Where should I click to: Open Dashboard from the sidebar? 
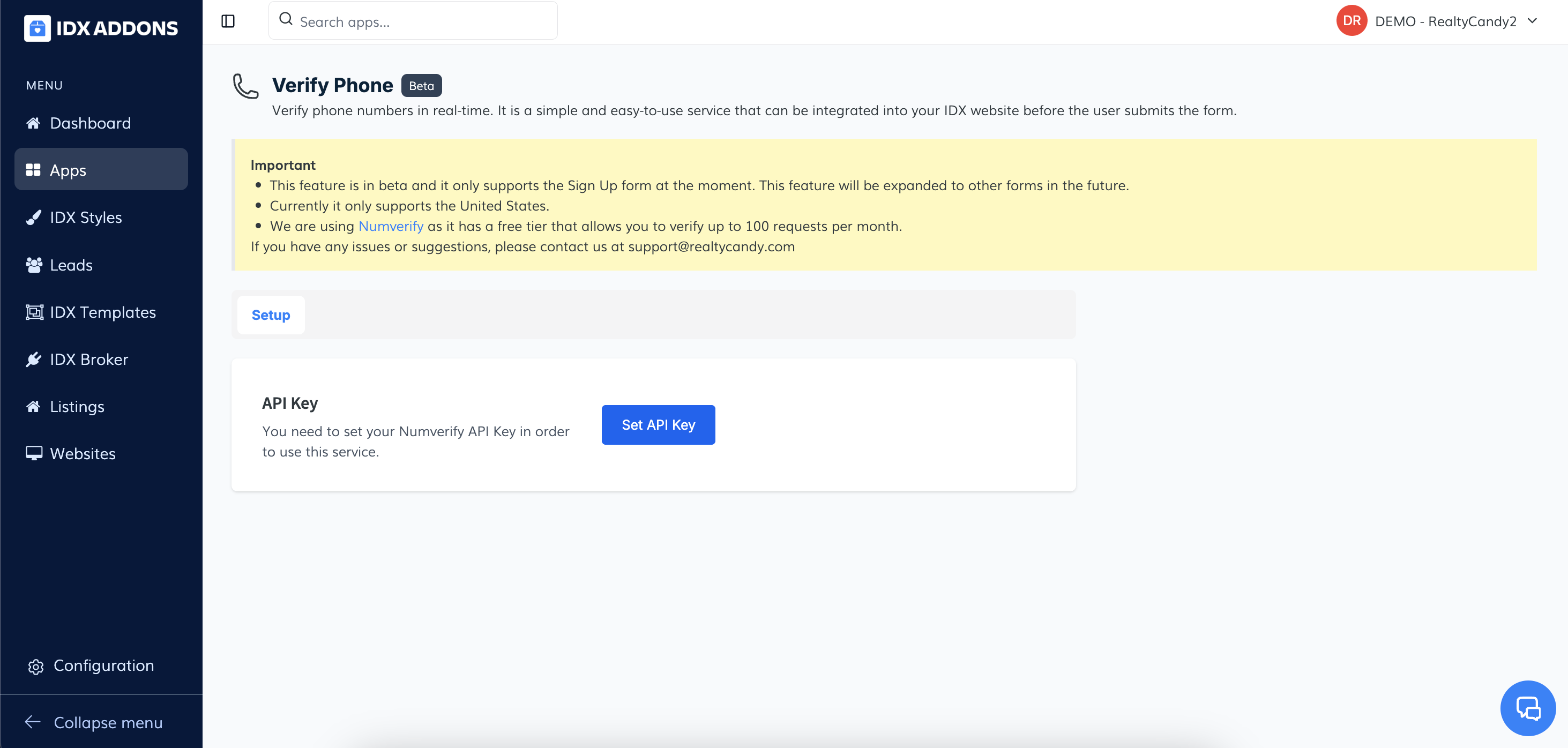point(90,123)
